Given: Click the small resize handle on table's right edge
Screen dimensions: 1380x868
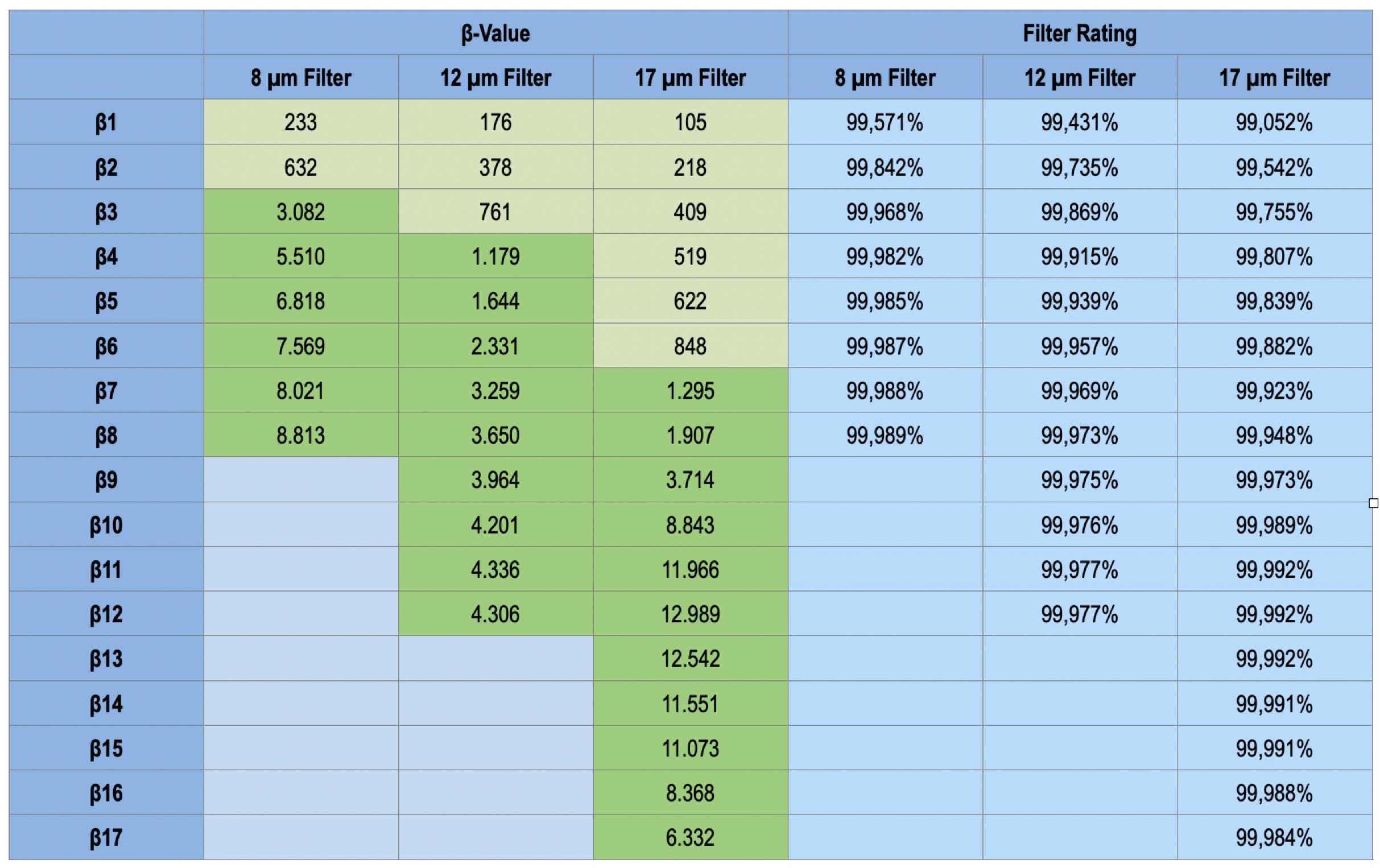Looking at the screenshot, I should click(1373, 503).
